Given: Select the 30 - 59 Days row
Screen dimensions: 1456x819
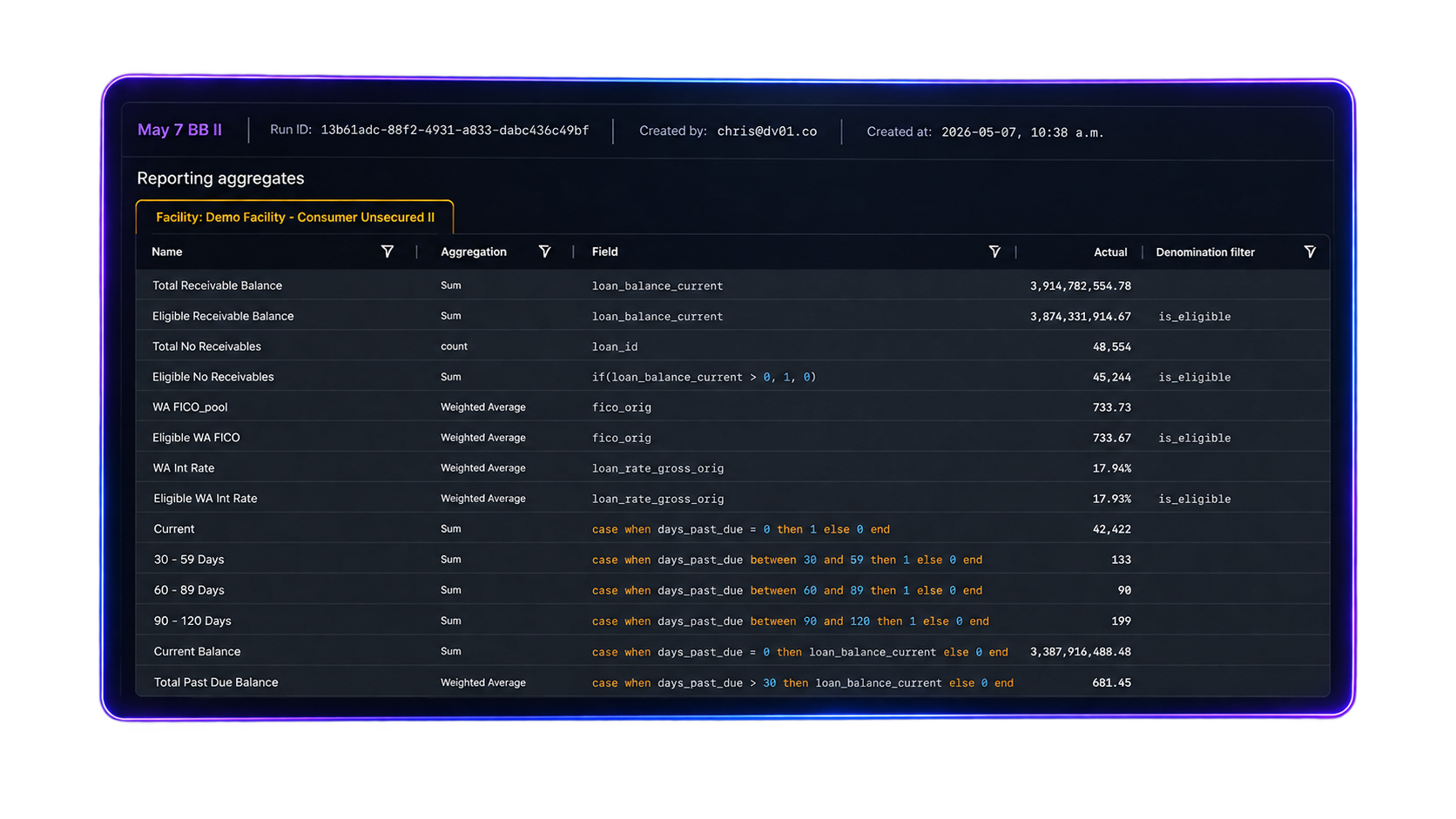Looking at the screenshot, I should 732,560.
